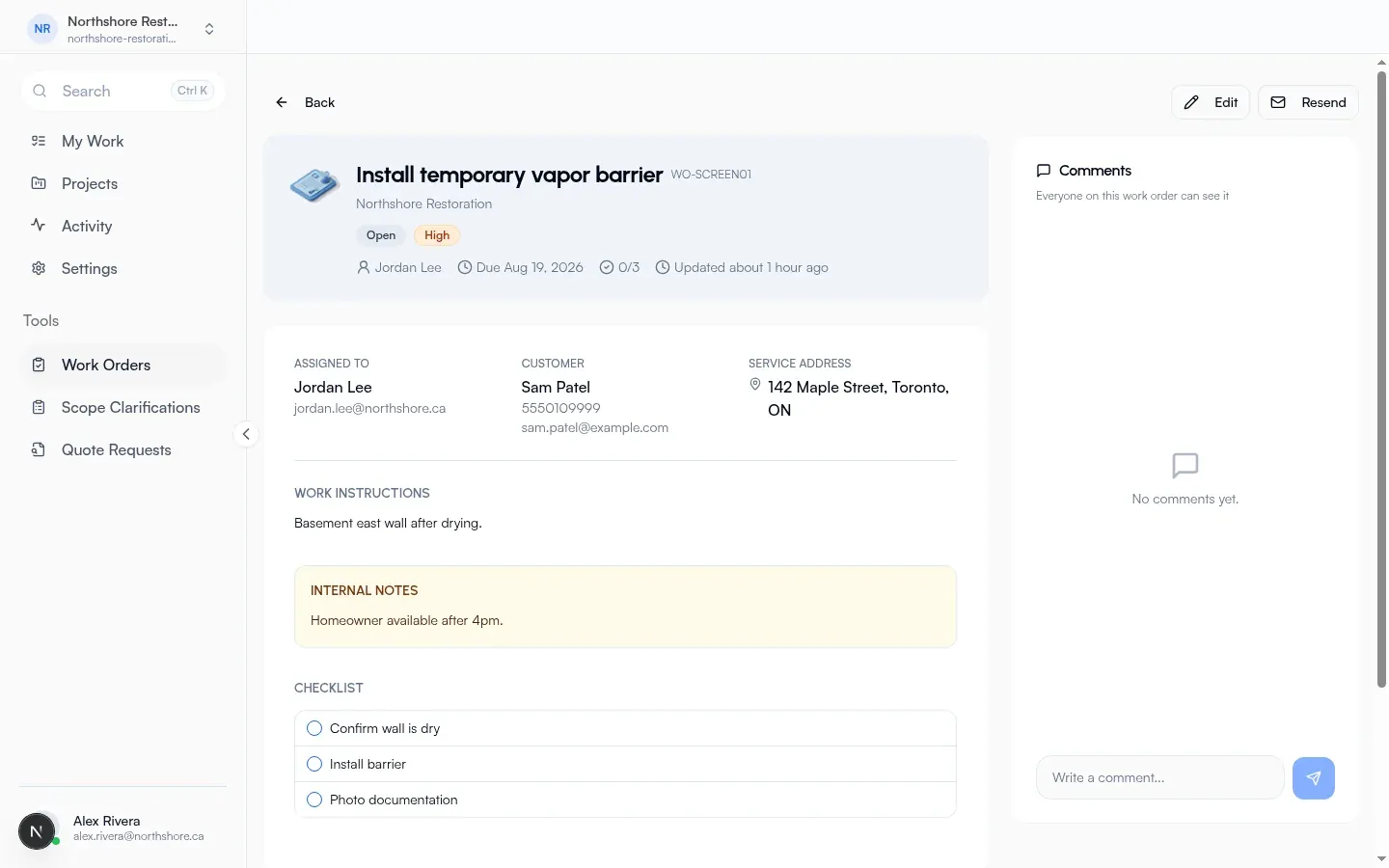Click the envelope icon on Resend
1389x868 pixels.
pyautogui.click(x=1278, y=102)
